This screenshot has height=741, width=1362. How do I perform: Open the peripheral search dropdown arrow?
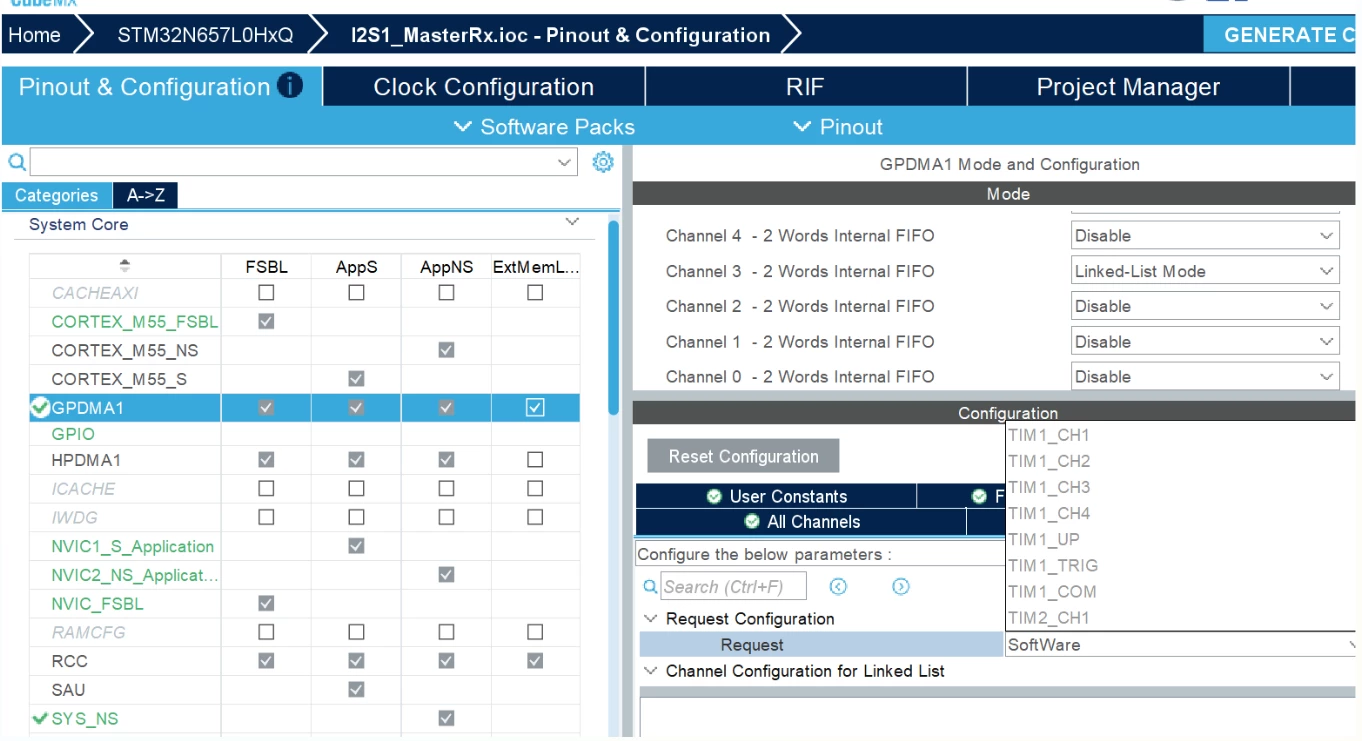(x=565, y=162)
